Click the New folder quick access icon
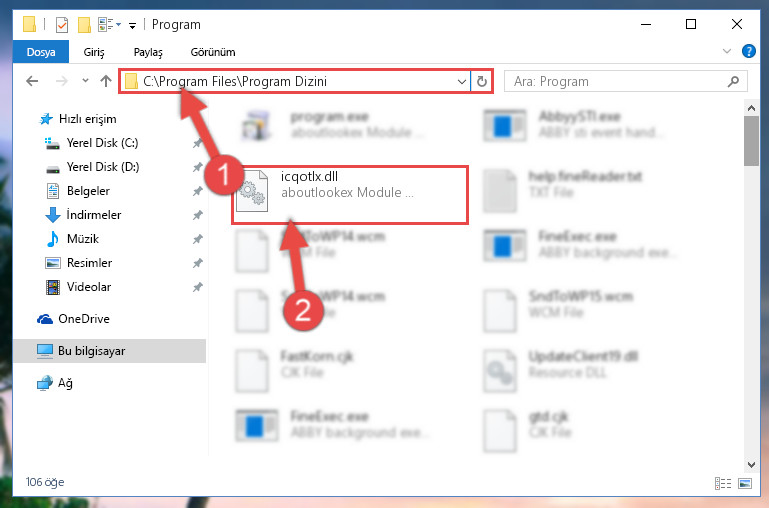Image resolution: width=769 pixels, height=508 pixels. (84, 25)
